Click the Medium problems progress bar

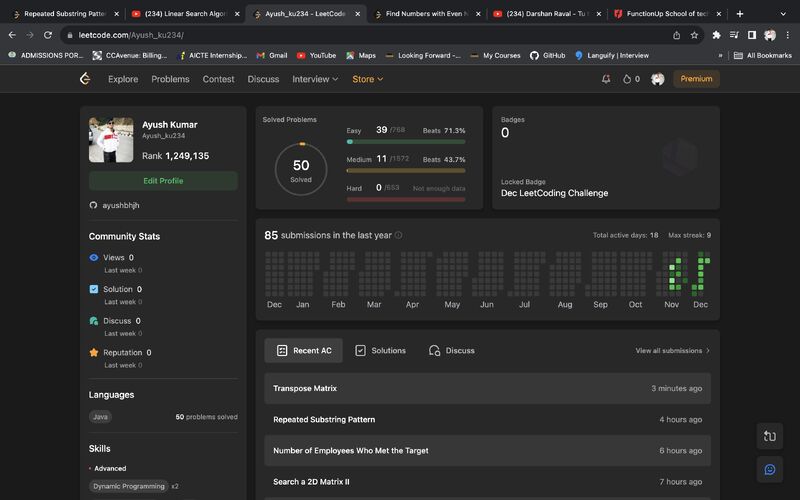pos(406,171)
